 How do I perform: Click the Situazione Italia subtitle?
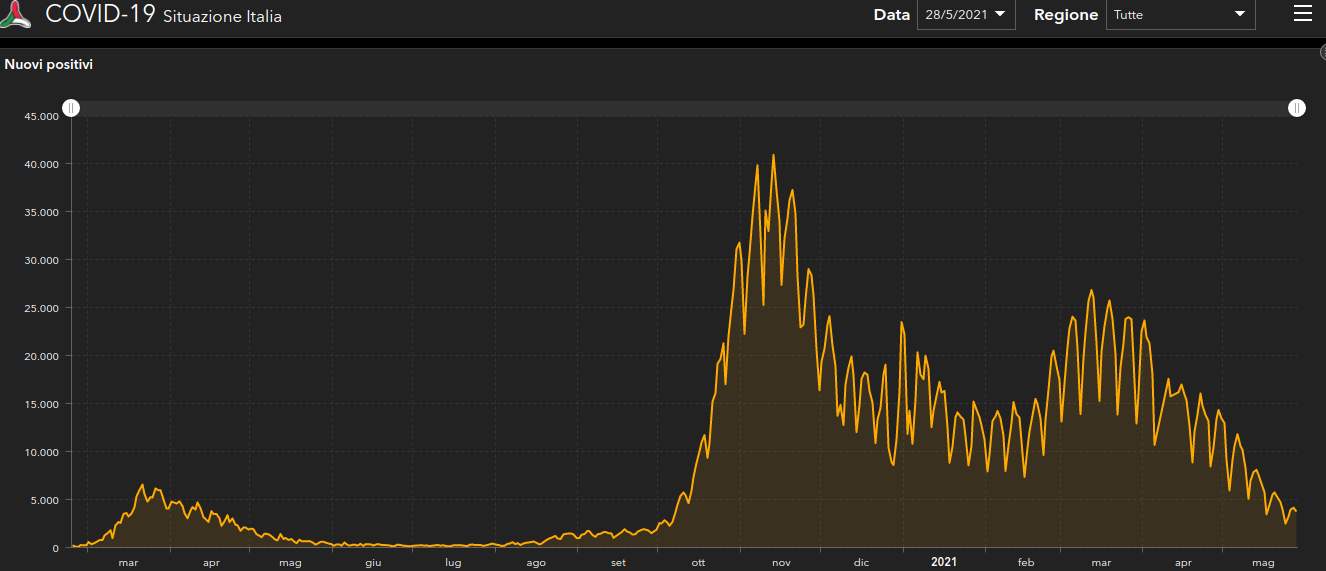[222, 17]
